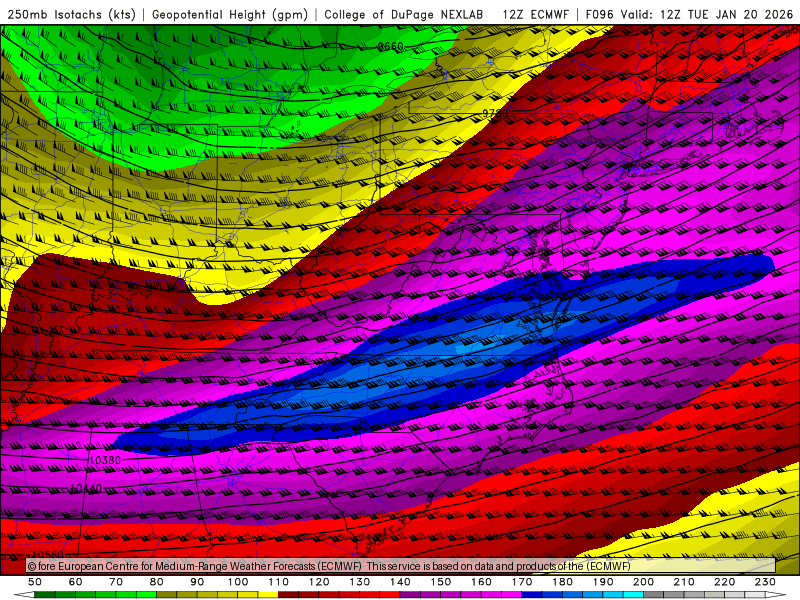Select the darkest blue swatch at 170

[x=532, y=595]
